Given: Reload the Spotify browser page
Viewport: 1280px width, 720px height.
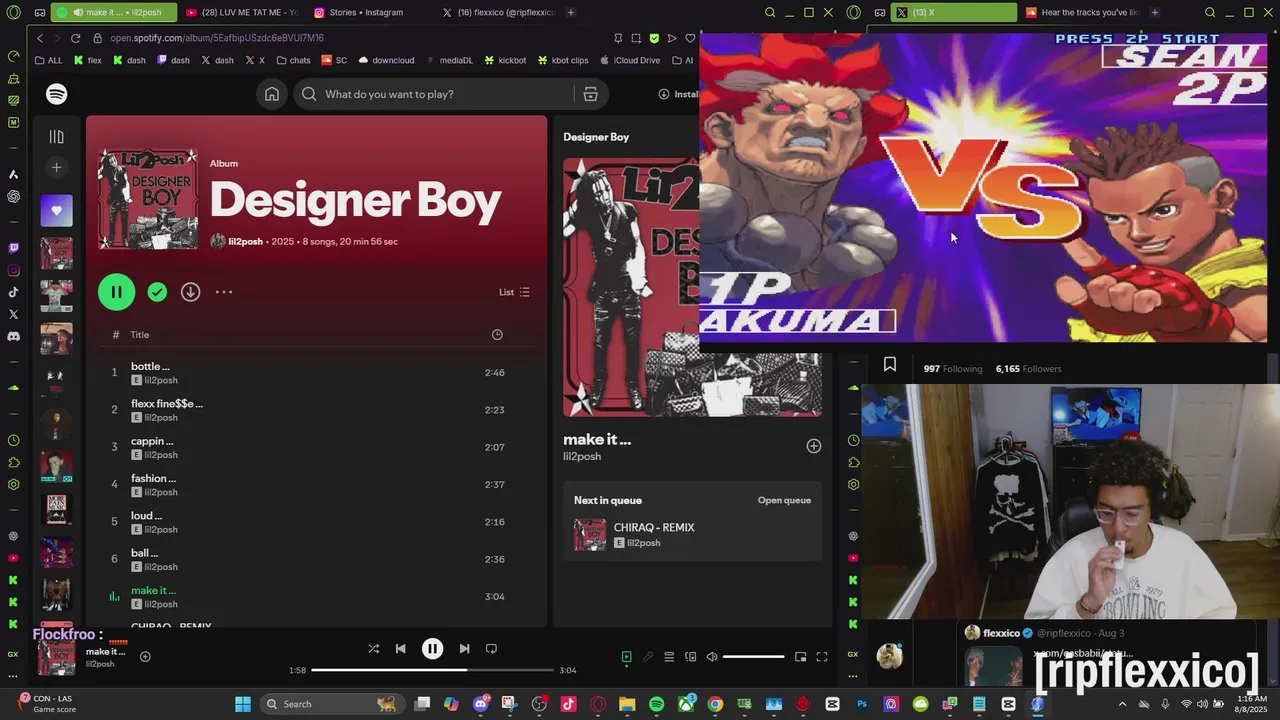Looking at the screenshot, I should coord(75,38).
